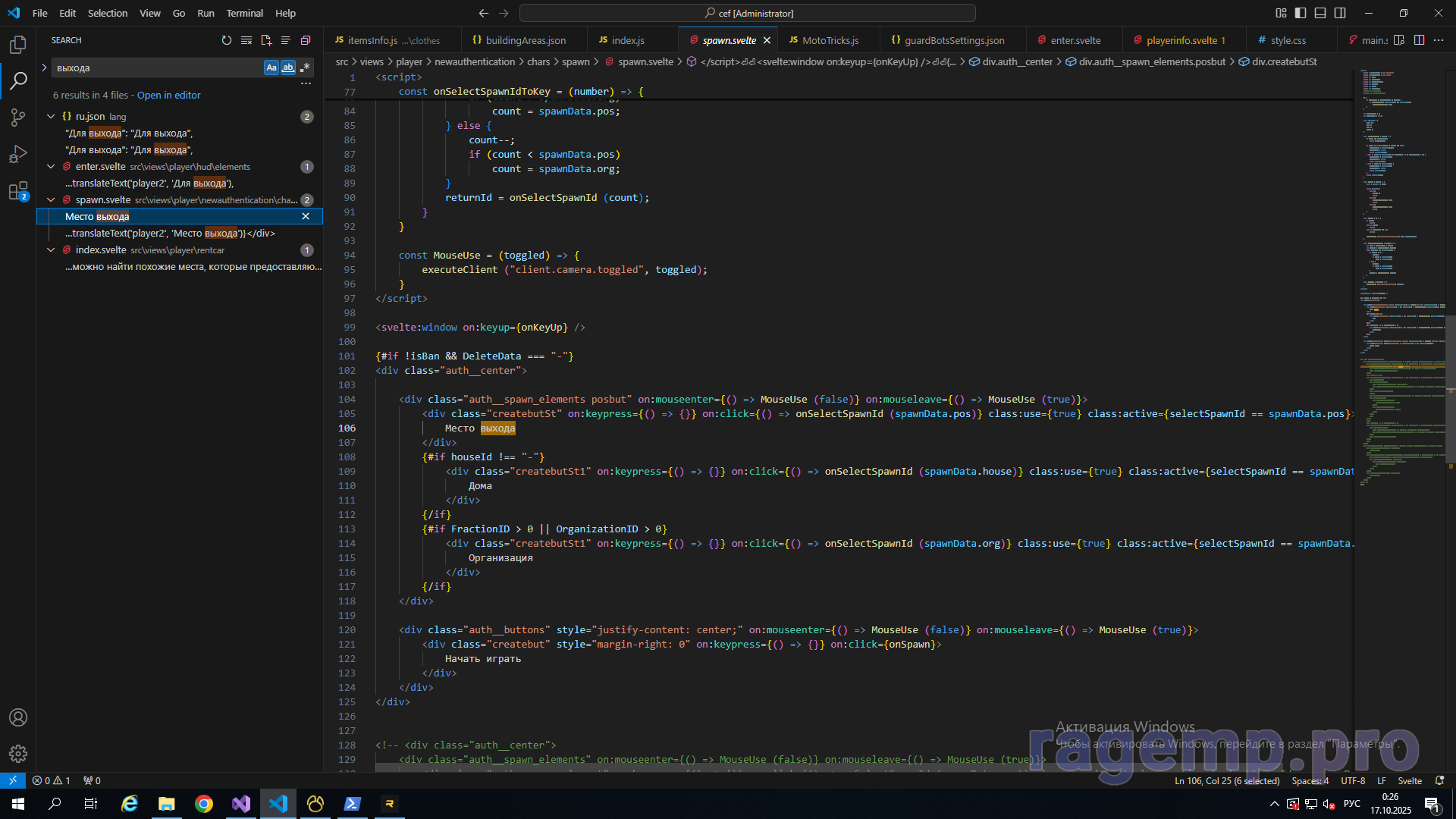Expand the replace field chevron
1456x819 pixels.
pos(44,67)
